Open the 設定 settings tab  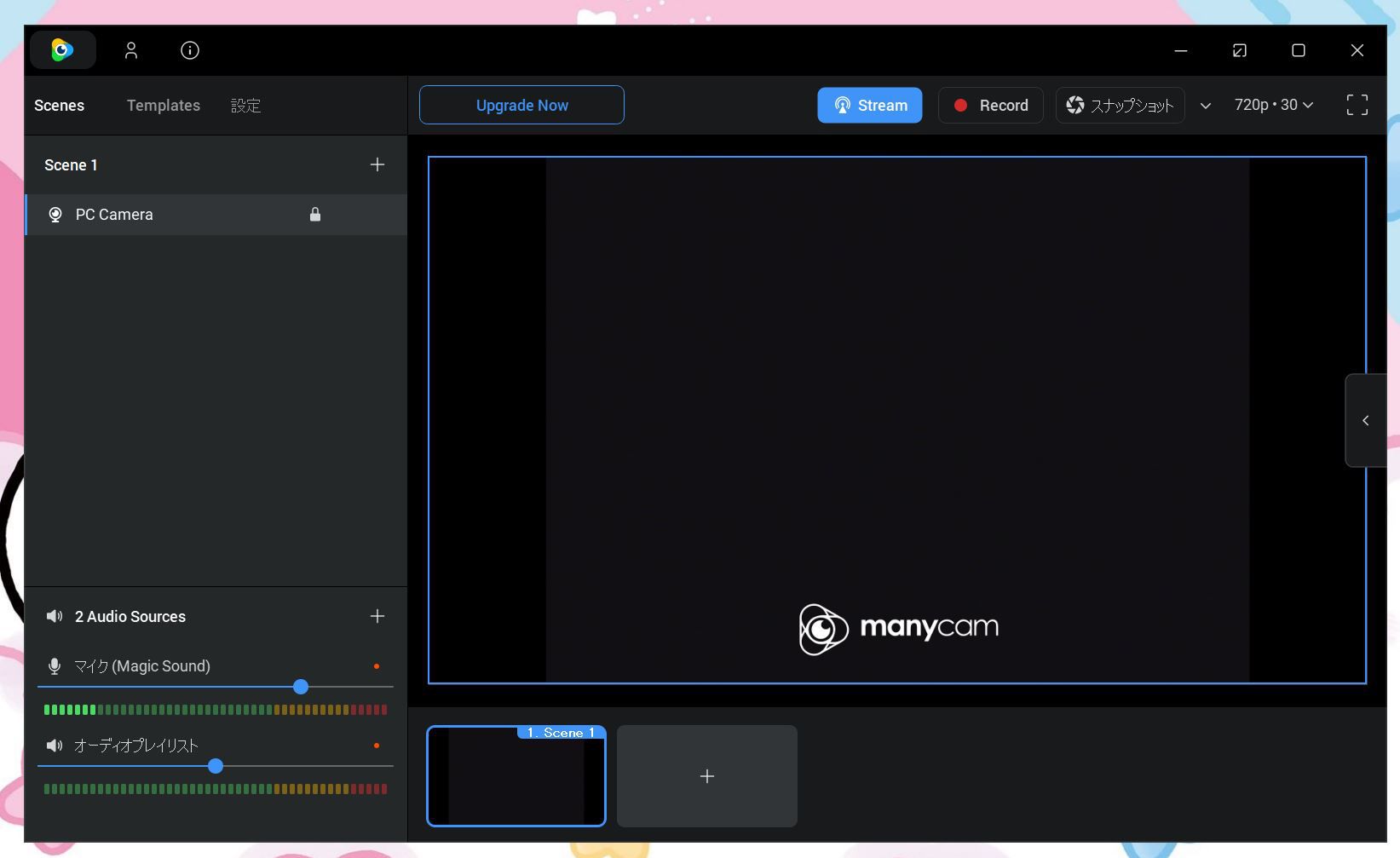pos(245,106)
